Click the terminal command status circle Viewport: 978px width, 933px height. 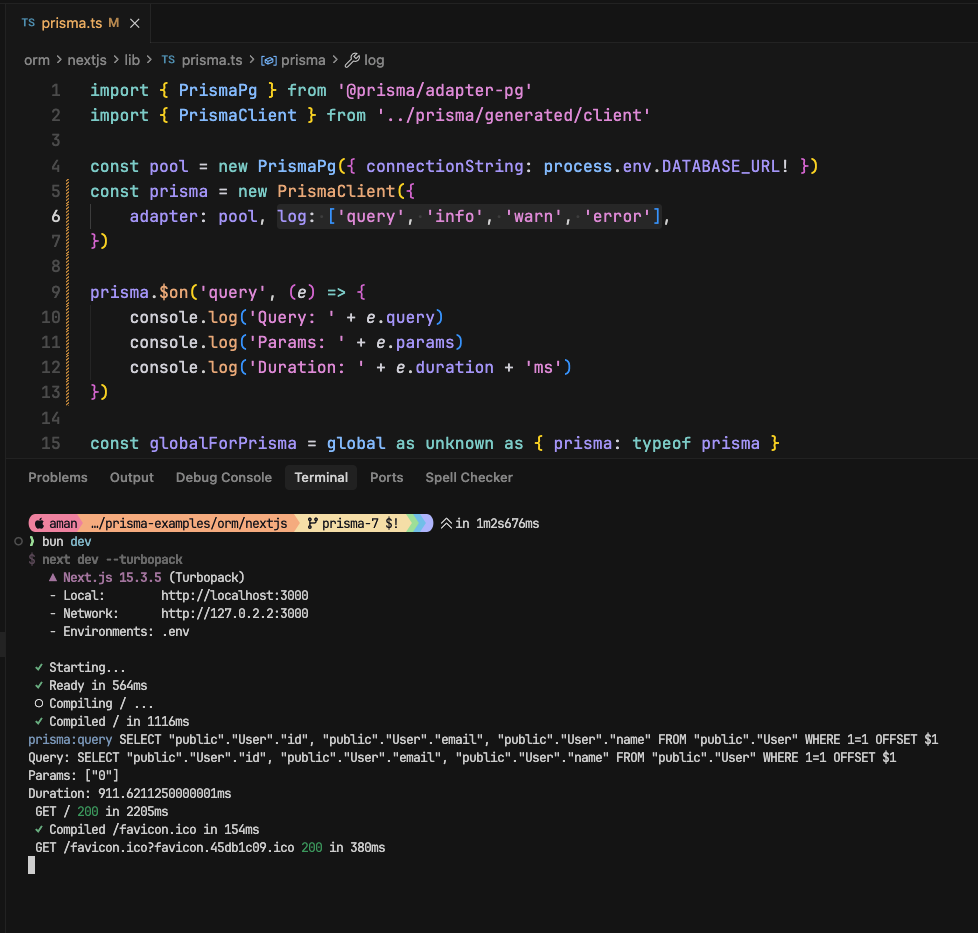tap(18, 541)
